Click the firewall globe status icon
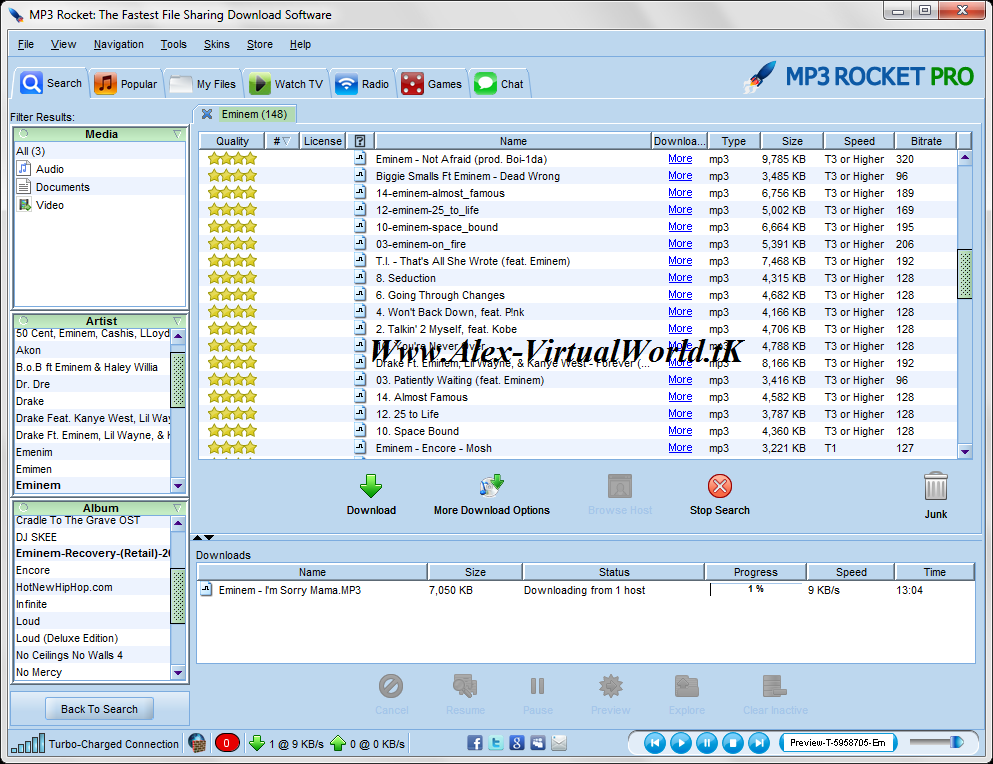 pos(197,743)
